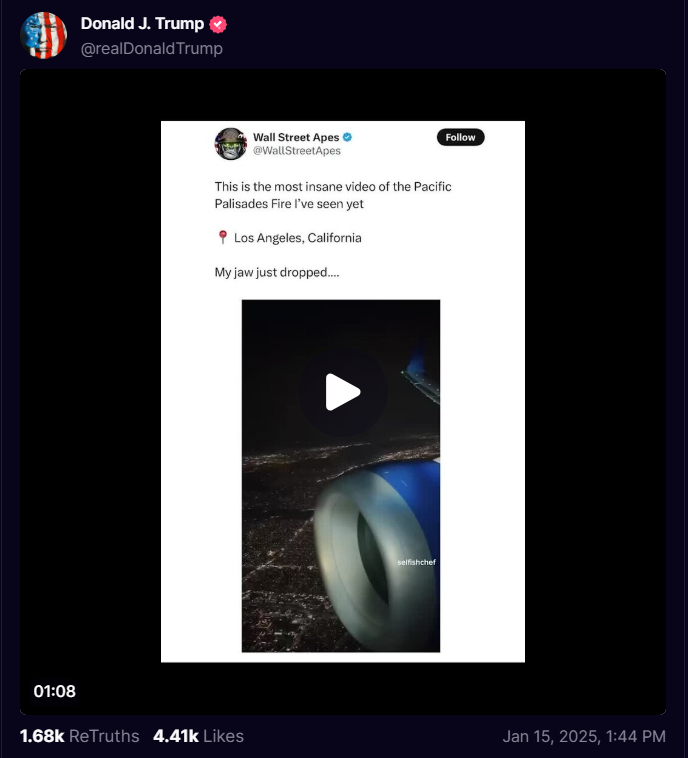The image size is (688, 758).
Task: Click the Donald J. Trump display name
Action: tap(142, 23)
